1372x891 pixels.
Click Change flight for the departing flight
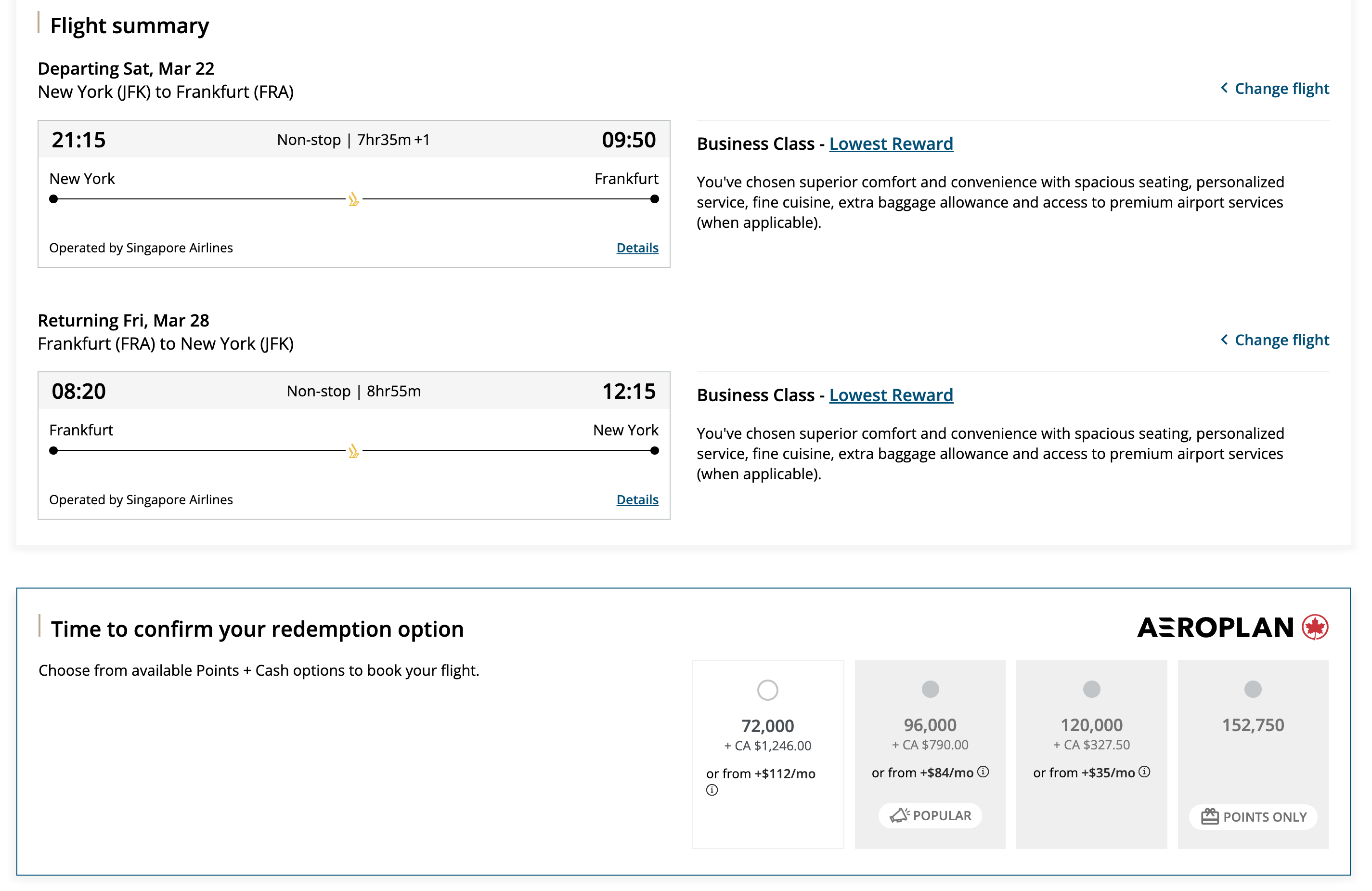click(x=1275, y=88)
